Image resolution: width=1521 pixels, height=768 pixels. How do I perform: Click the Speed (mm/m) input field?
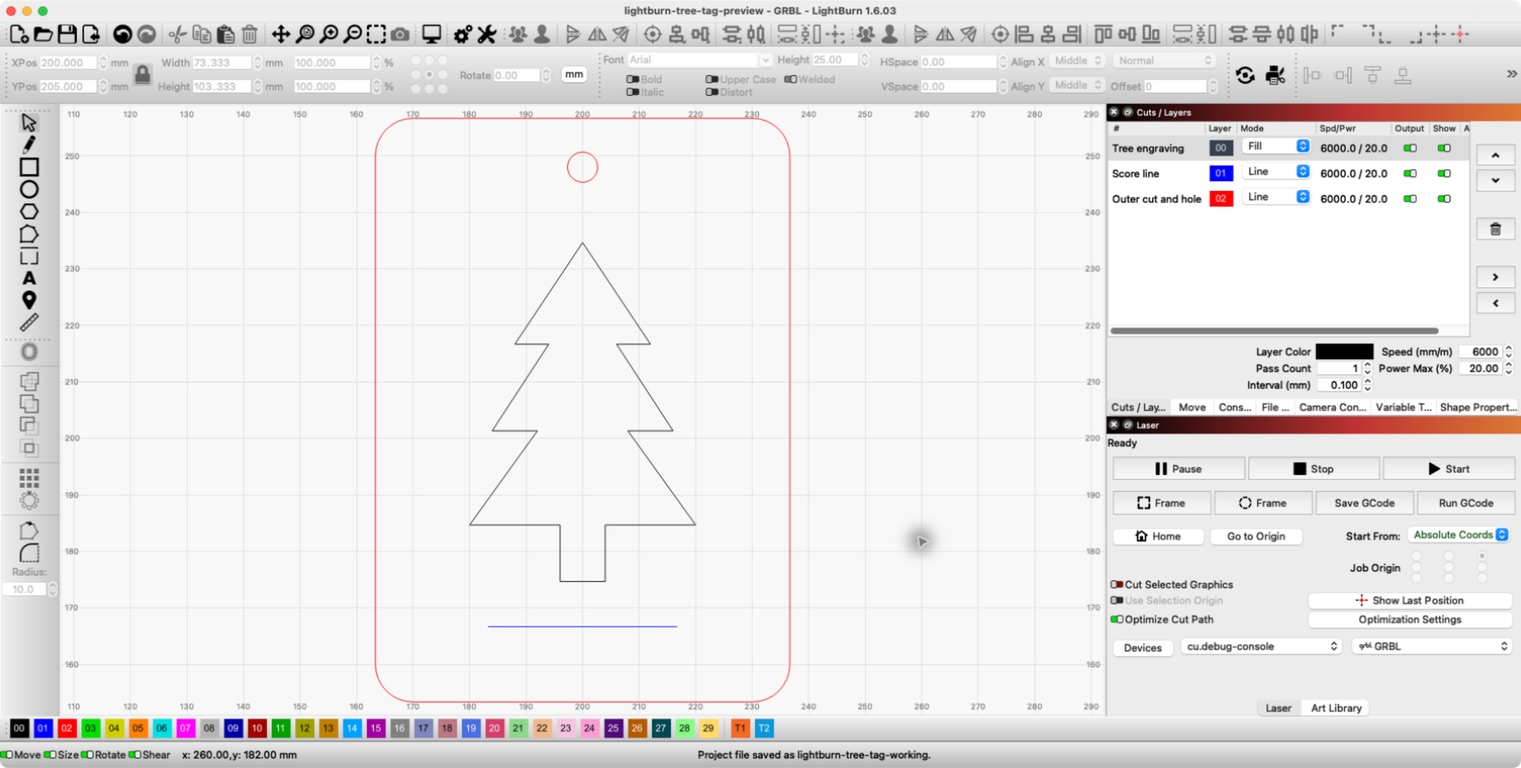click(1481, 352)
